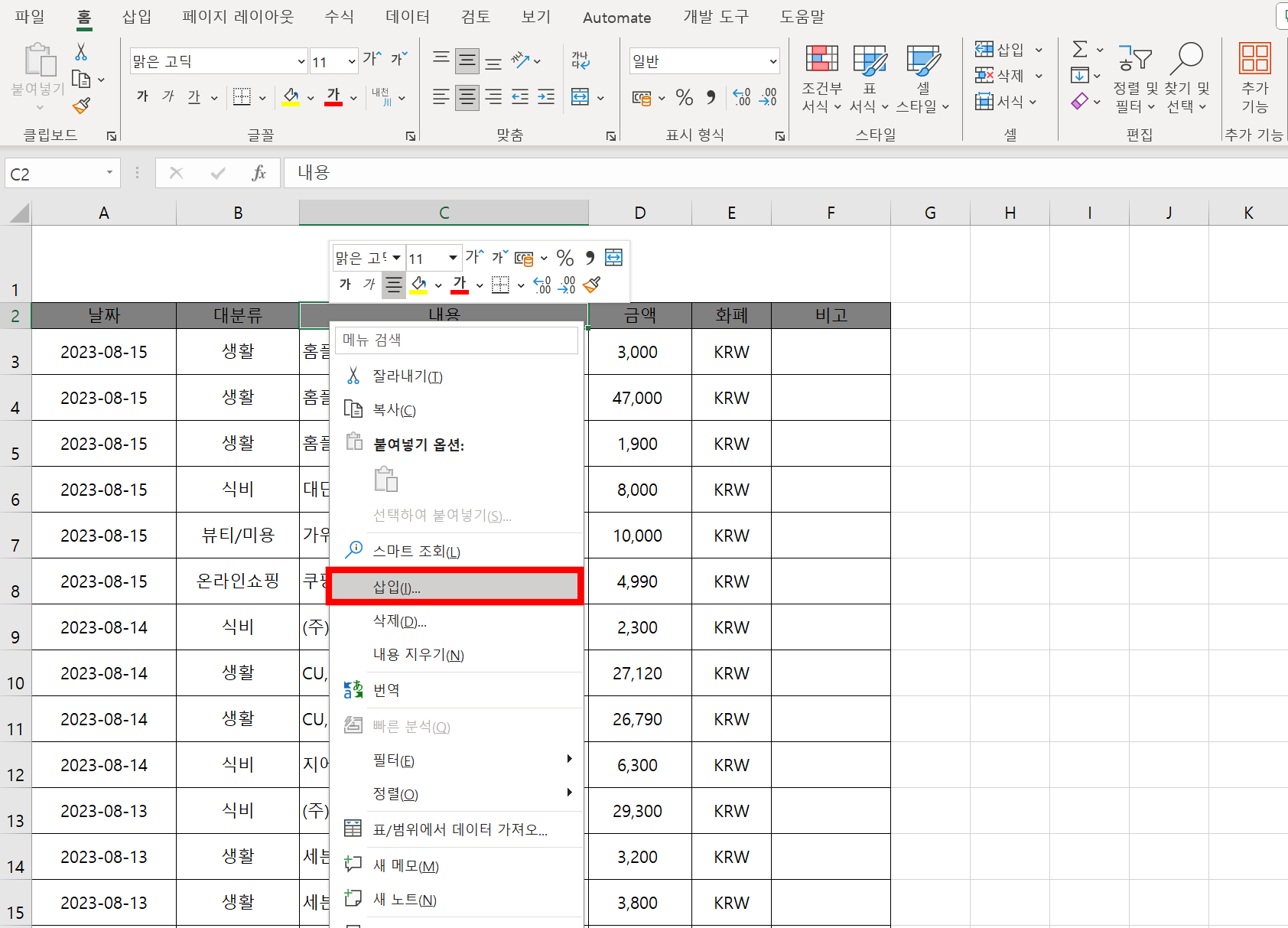The image size is (1288, 928).
Task: Select 삭제 in context menu
Action: point(457,621)
